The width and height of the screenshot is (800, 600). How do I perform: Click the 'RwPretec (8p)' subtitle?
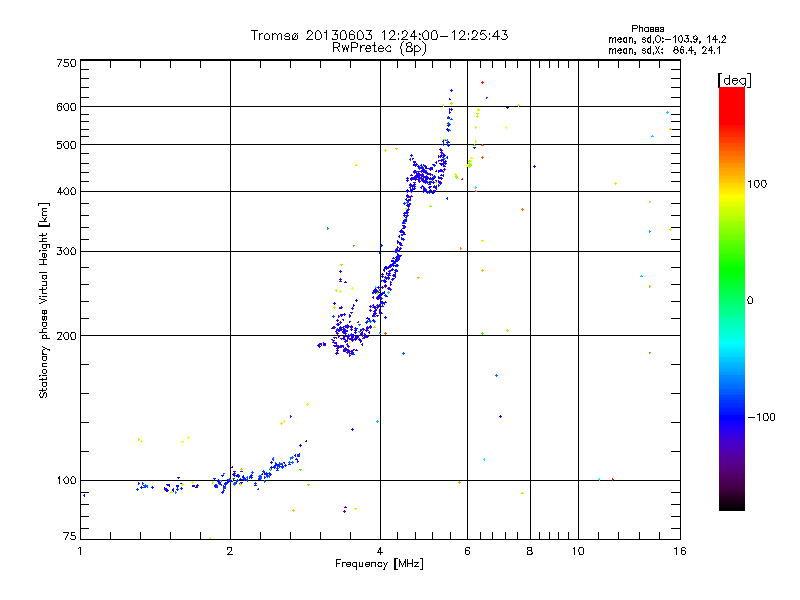pyautogui.click(x=379, y=48)
